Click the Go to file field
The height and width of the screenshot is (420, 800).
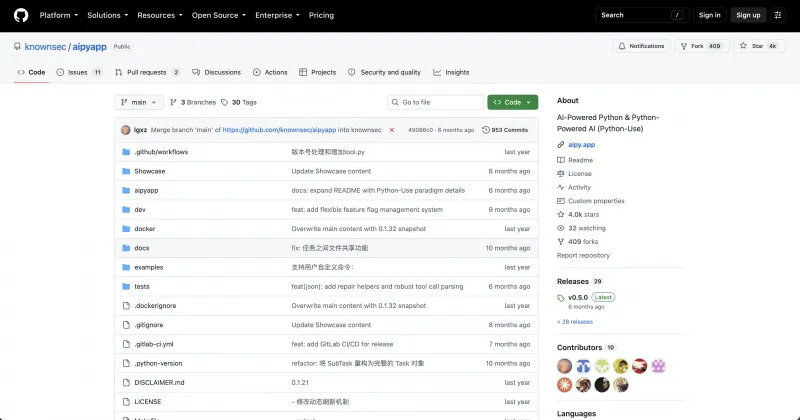click(x=435, y=102)
